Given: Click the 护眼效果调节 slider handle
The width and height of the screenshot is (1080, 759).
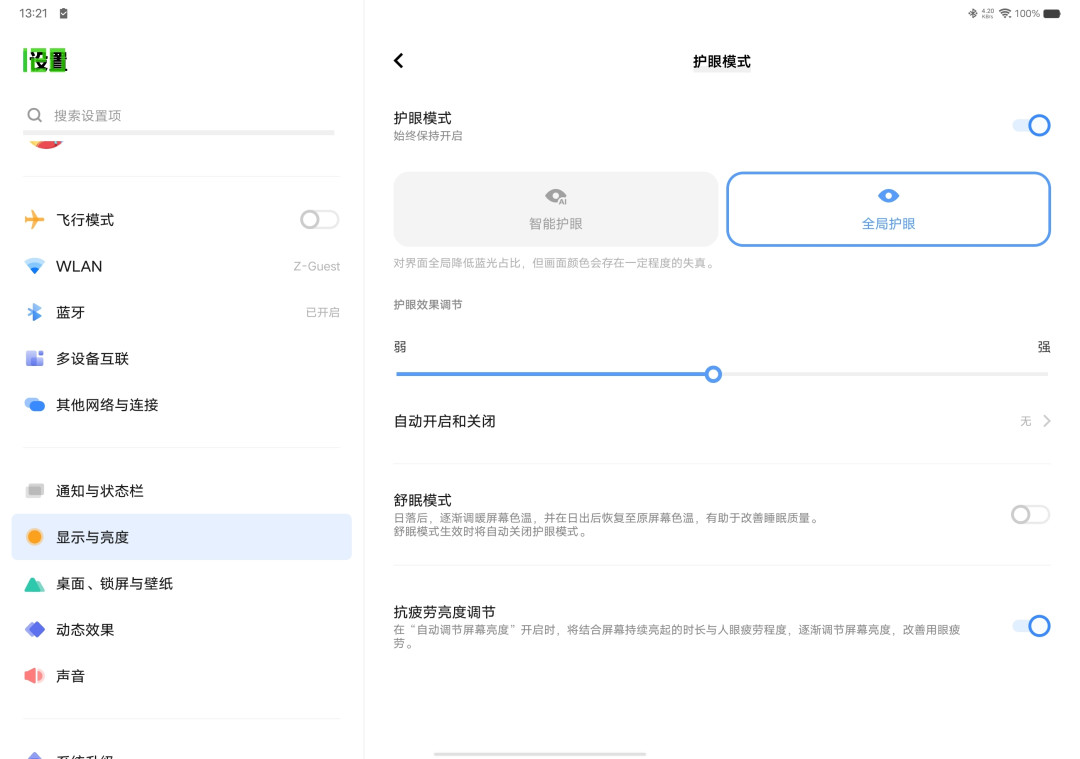Looking at the screenshot, I should pos(714,374).
